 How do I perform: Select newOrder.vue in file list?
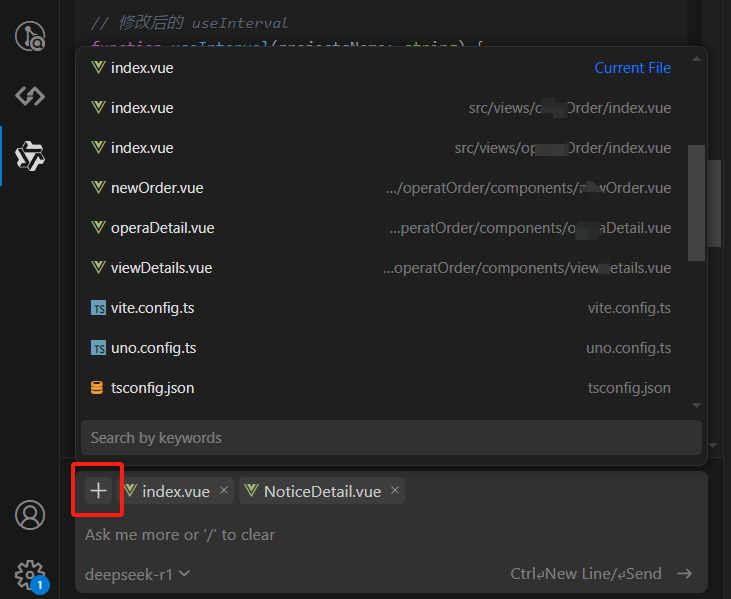tap(381, 188)
